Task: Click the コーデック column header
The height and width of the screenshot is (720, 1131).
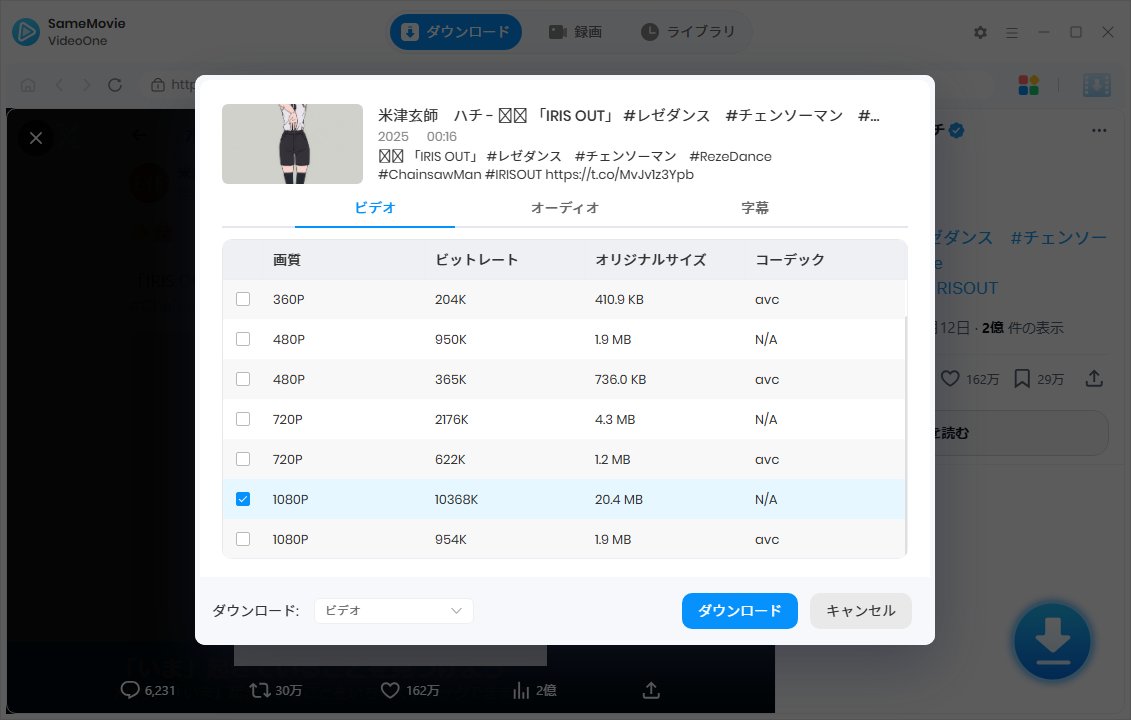Action: tap(790, 260)
